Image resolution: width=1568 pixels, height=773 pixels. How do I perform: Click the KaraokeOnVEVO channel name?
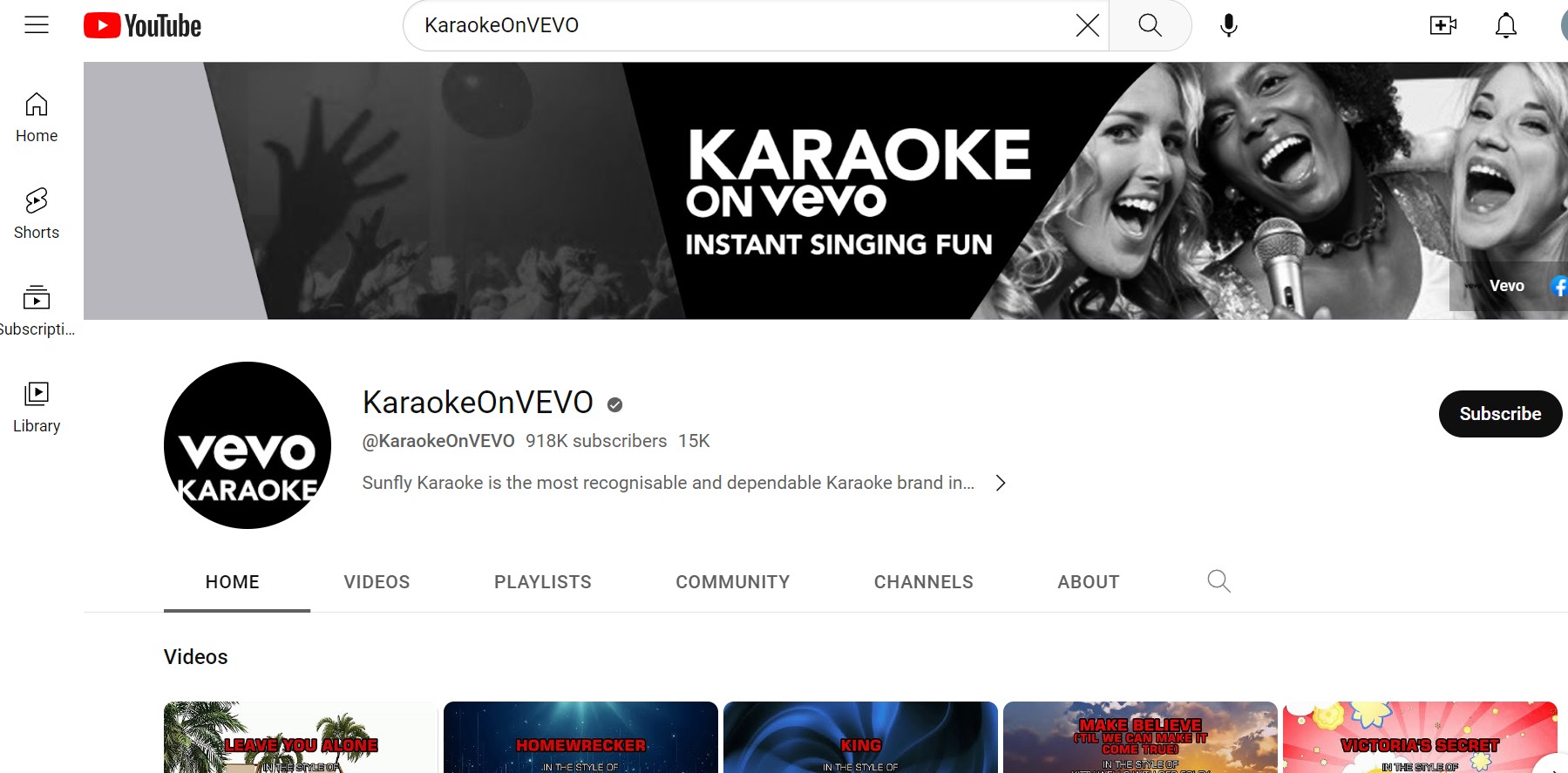(x=478, y=403)
